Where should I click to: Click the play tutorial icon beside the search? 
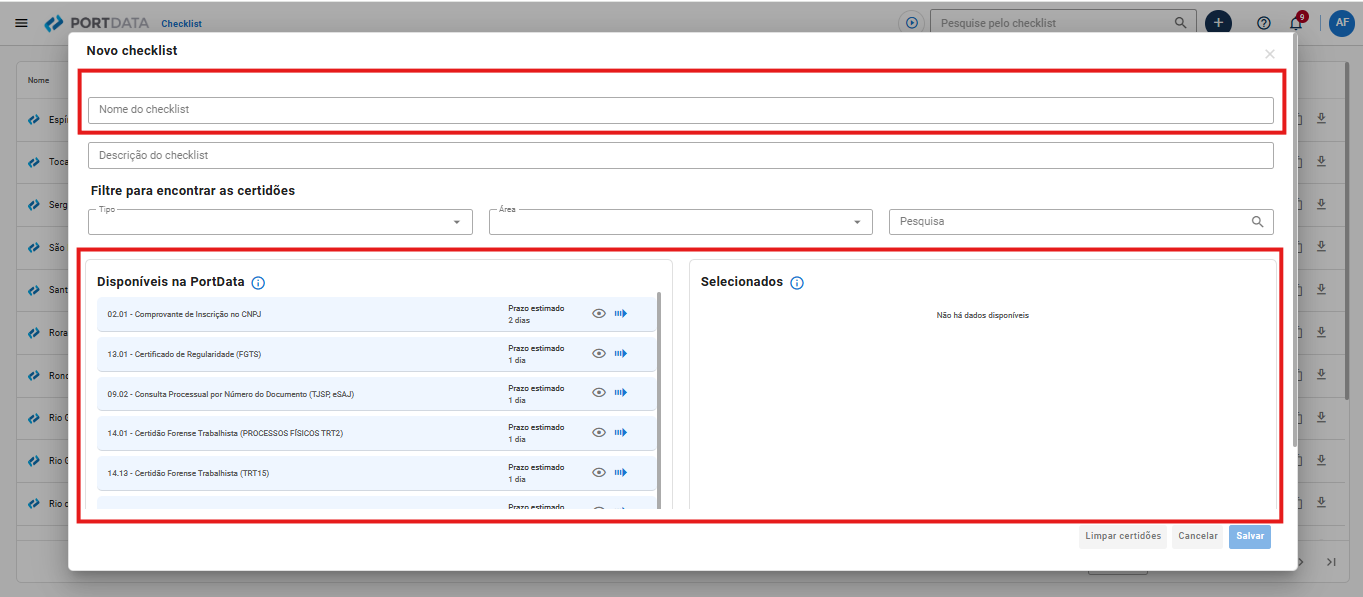pos(911,23)
